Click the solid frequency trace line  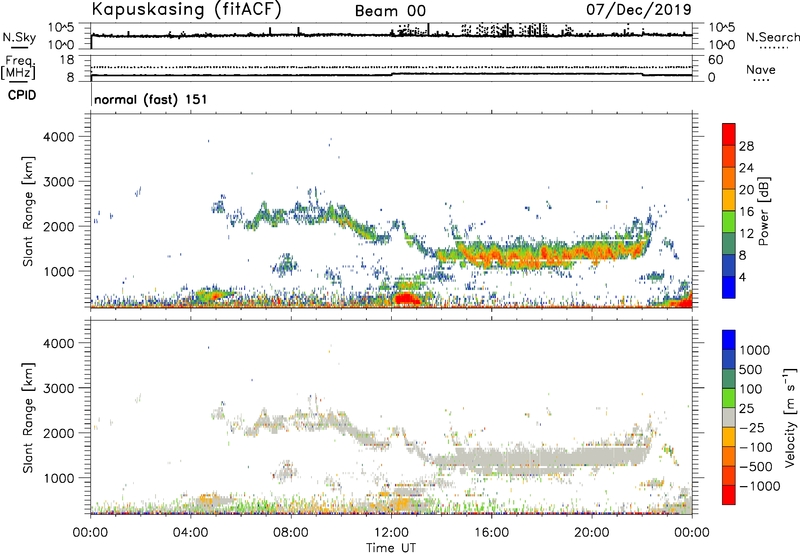point(391,74)
